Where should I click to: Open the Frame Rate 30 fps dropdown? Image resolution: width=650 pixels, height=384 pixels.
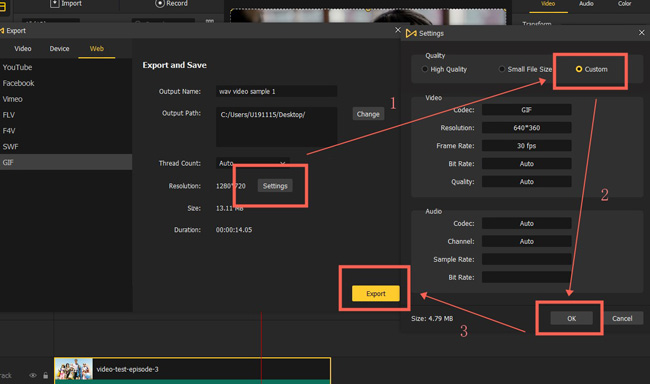(526, 146)
